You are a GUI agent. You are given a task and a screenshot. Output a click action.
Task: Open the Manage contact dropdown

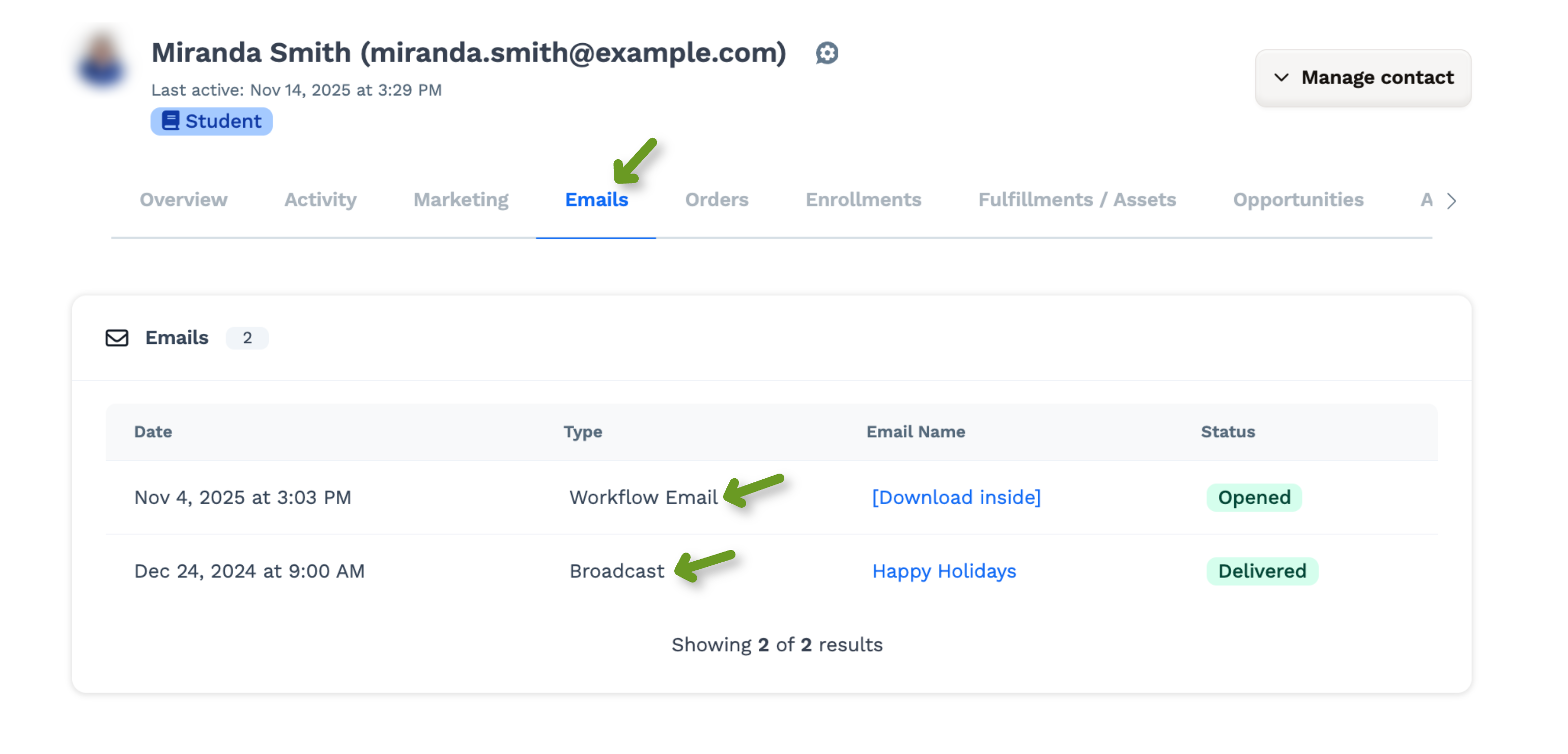[x=1363, y=78]
